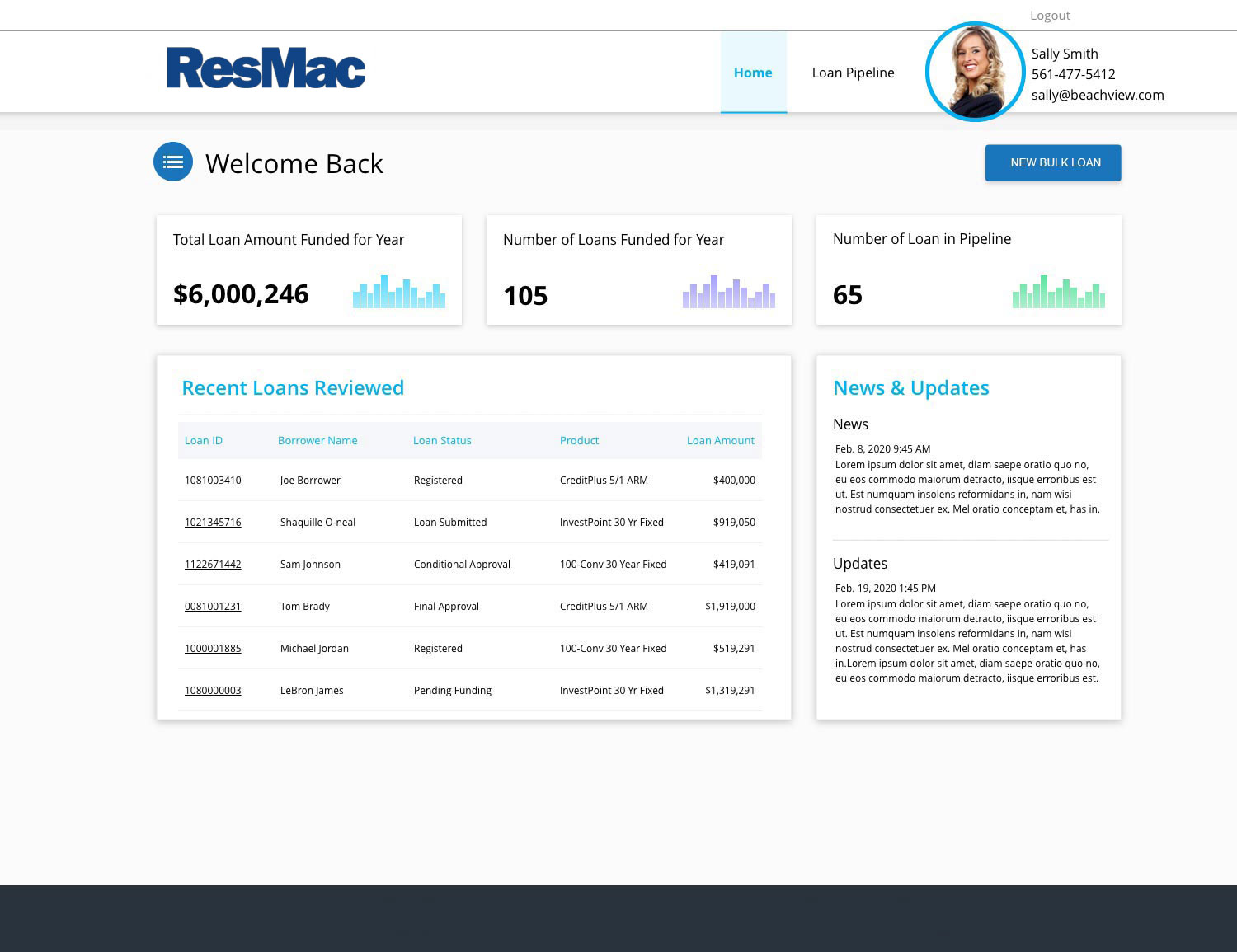Screen dimensions: 1237x952
Task: Open Tom Brady's loan 0081001231
Action: point(213,607)
